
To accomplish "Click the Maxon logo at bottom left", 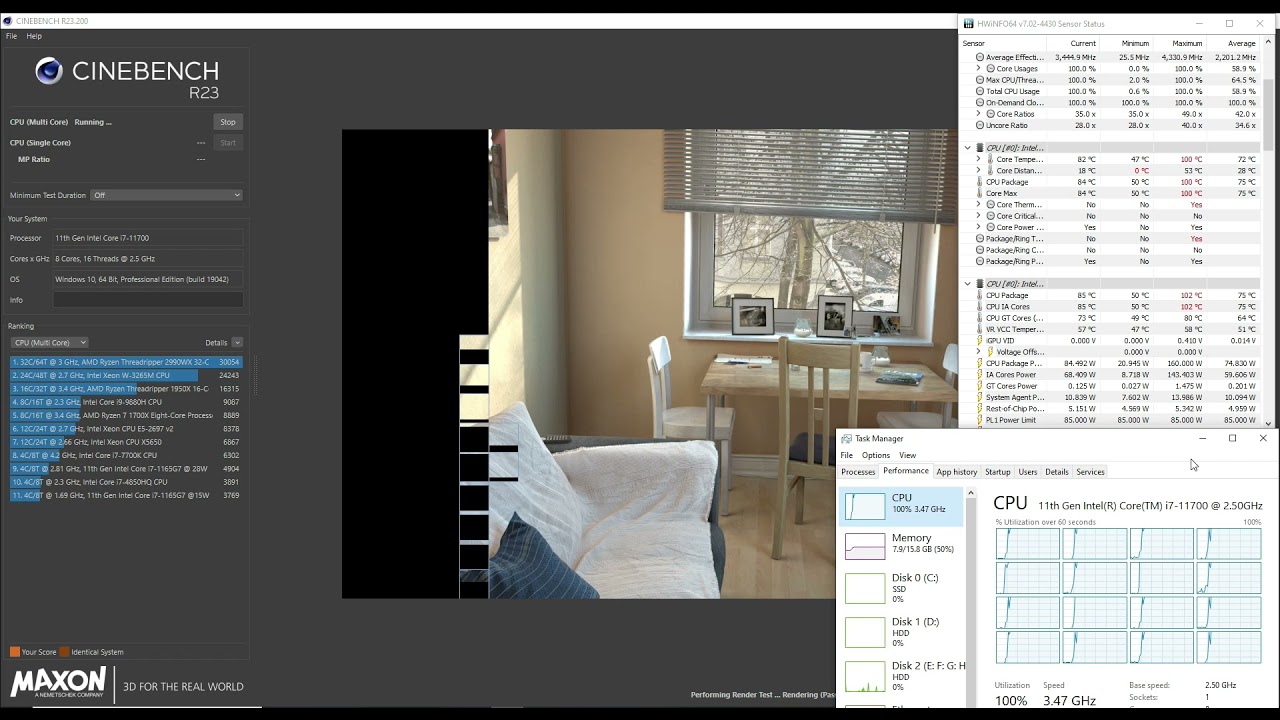I will coord(58,683).
